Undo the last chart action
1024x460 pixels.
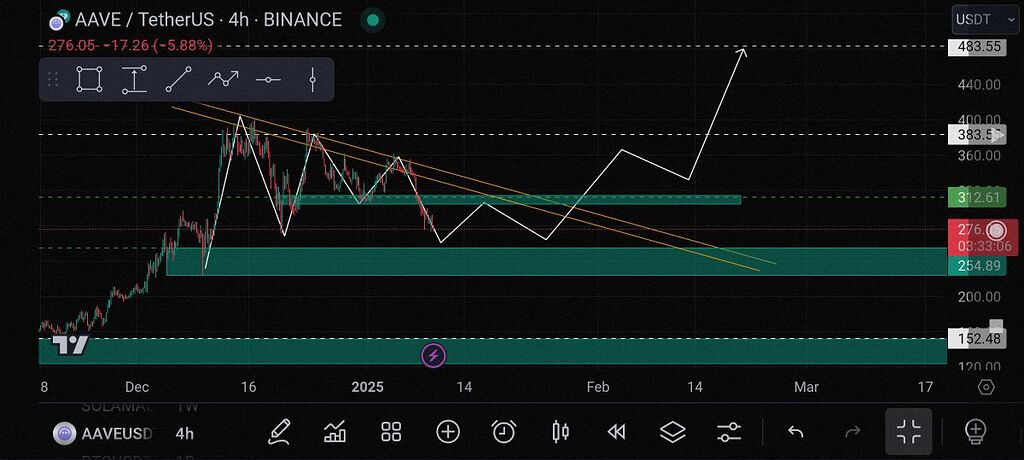(x=796, y=432)
